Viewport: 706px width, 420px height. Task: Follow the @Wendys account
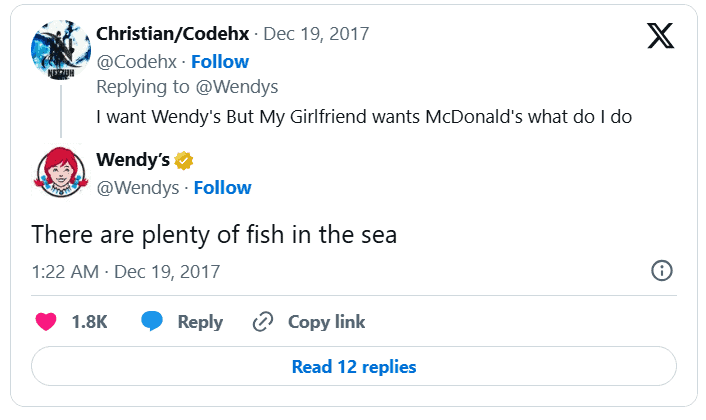[223, 187]
